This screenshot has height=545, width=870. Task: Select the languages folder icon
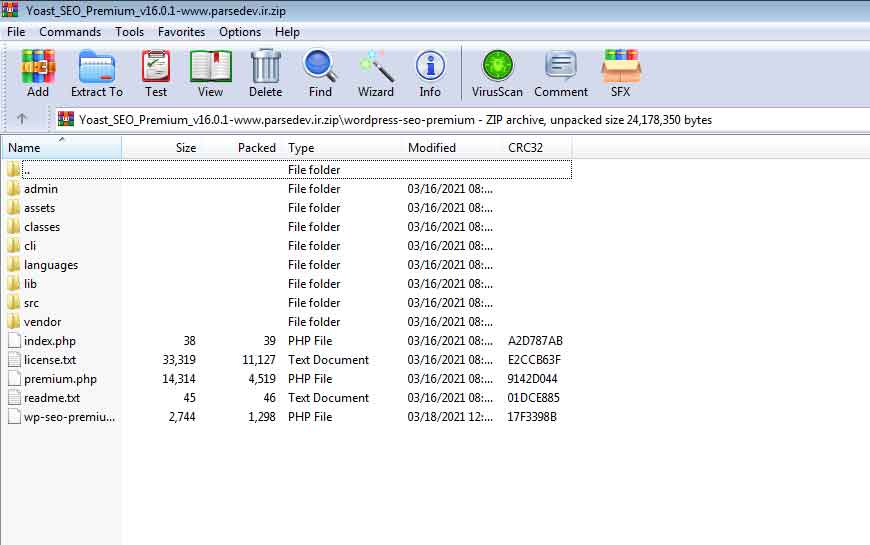[x=14, y=265]
